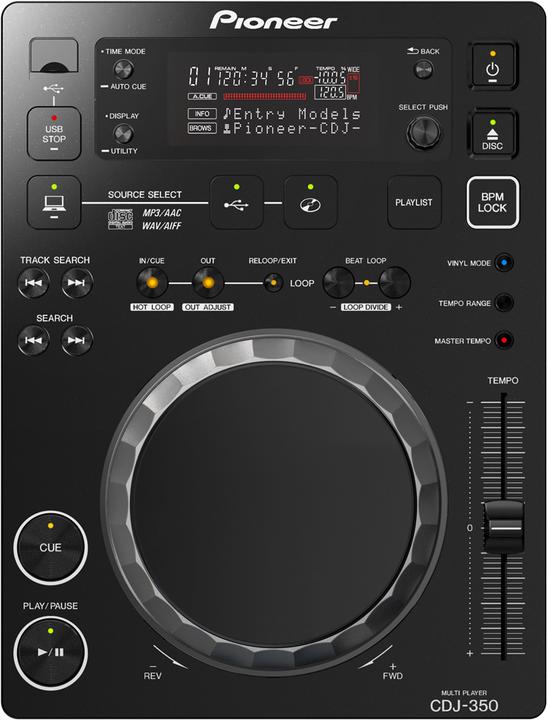The height and width of the screenshot is (720, 547).
Task: Click the RELOOP/EXIT button
Action: click(x=274, y=283)
